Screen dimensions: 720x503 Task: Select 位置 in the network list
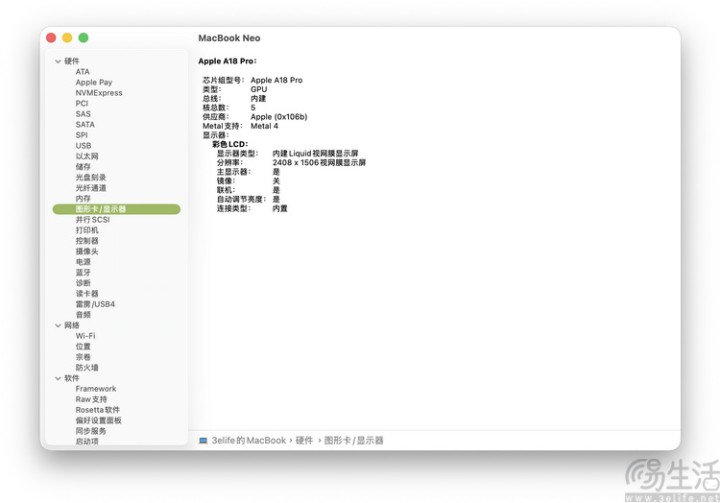(x=83, y=346)
